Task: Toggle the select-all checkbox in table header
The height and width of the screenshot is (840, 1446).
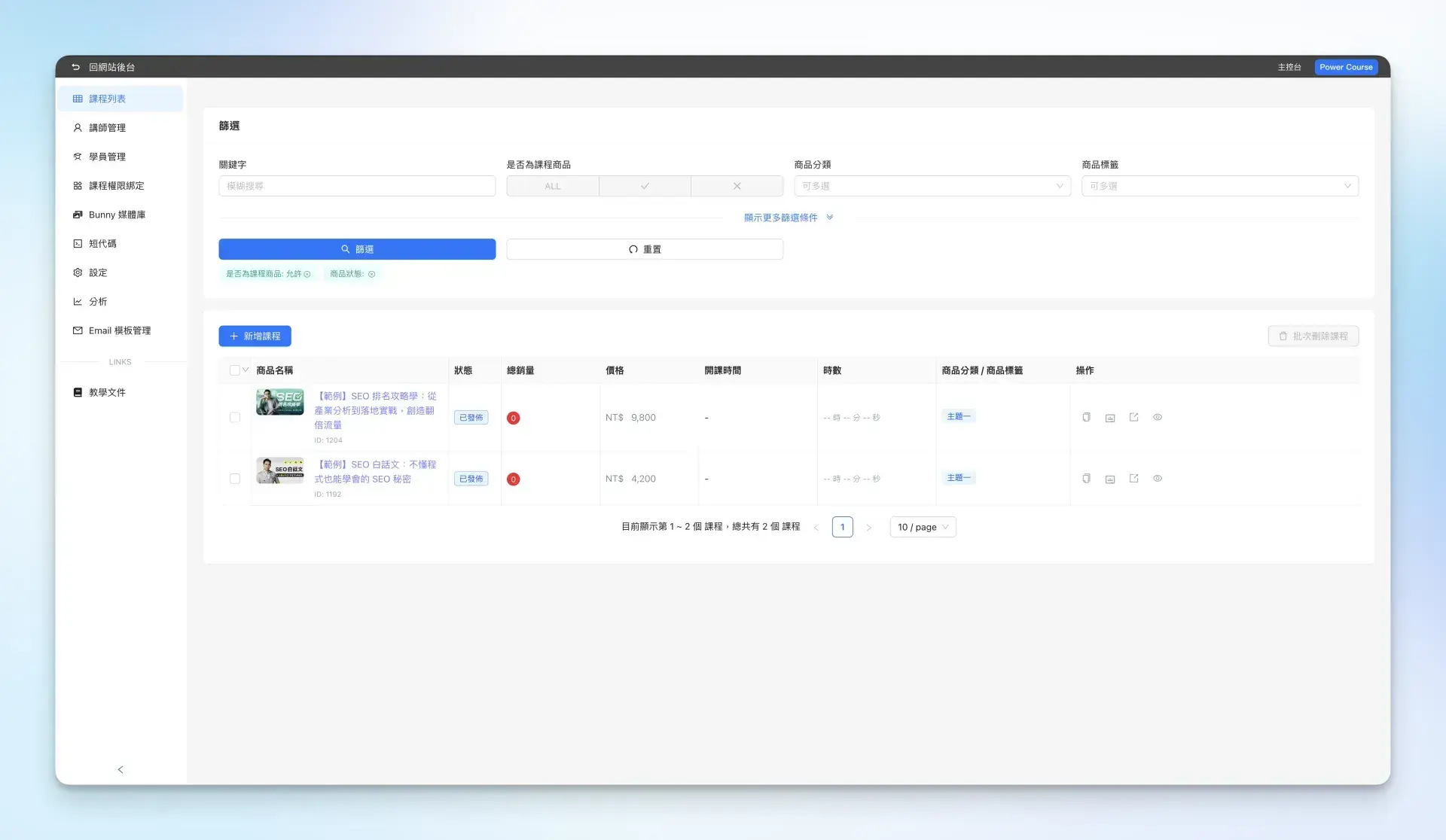Action: pos(234,370)
